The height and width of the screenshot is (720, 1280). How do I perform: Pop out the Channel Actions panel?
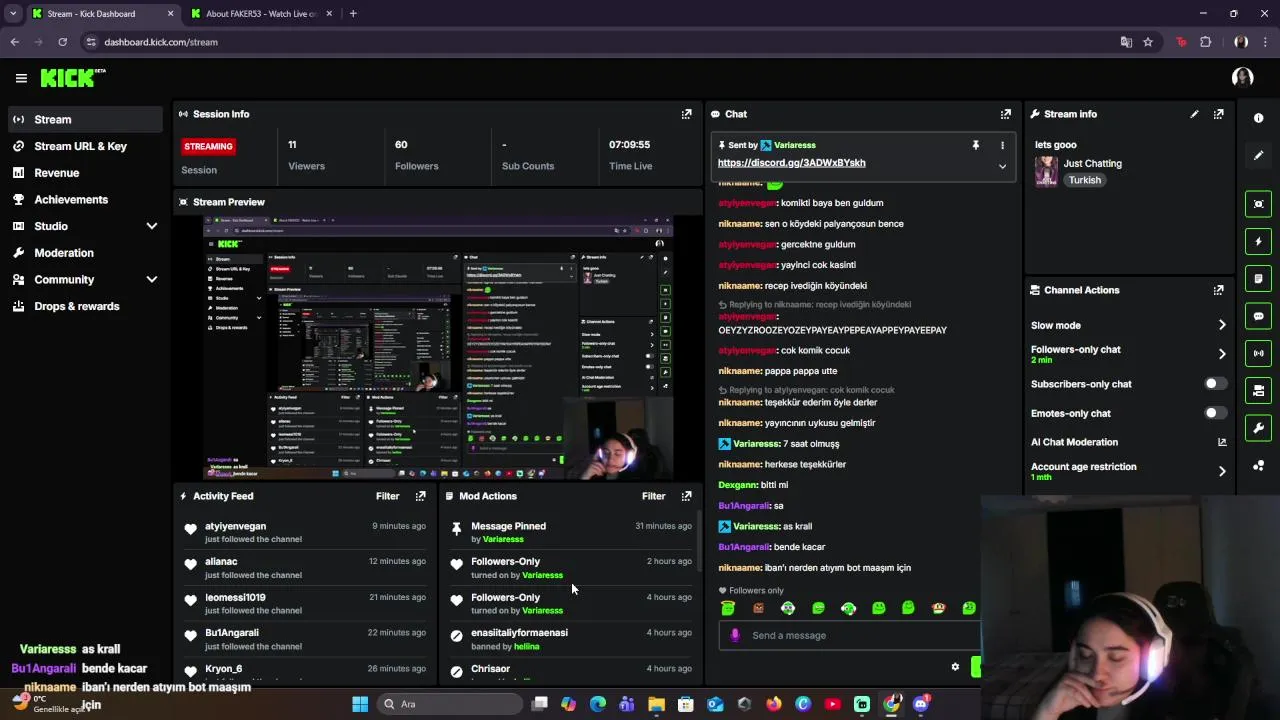coord(1218,290)
